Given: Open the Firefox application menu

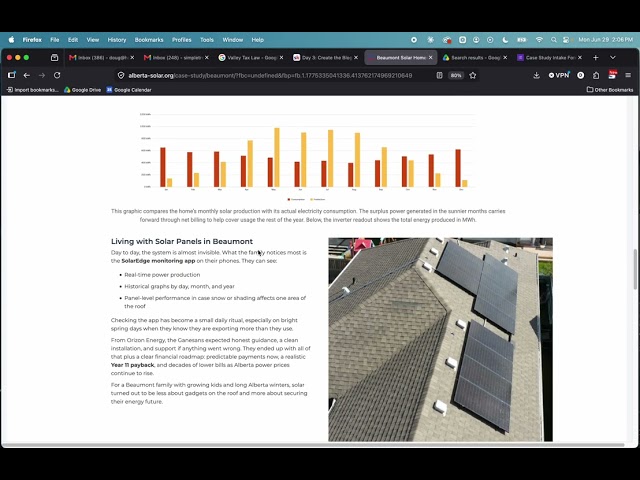Looking at the screenshot, I should click(32, 40).
